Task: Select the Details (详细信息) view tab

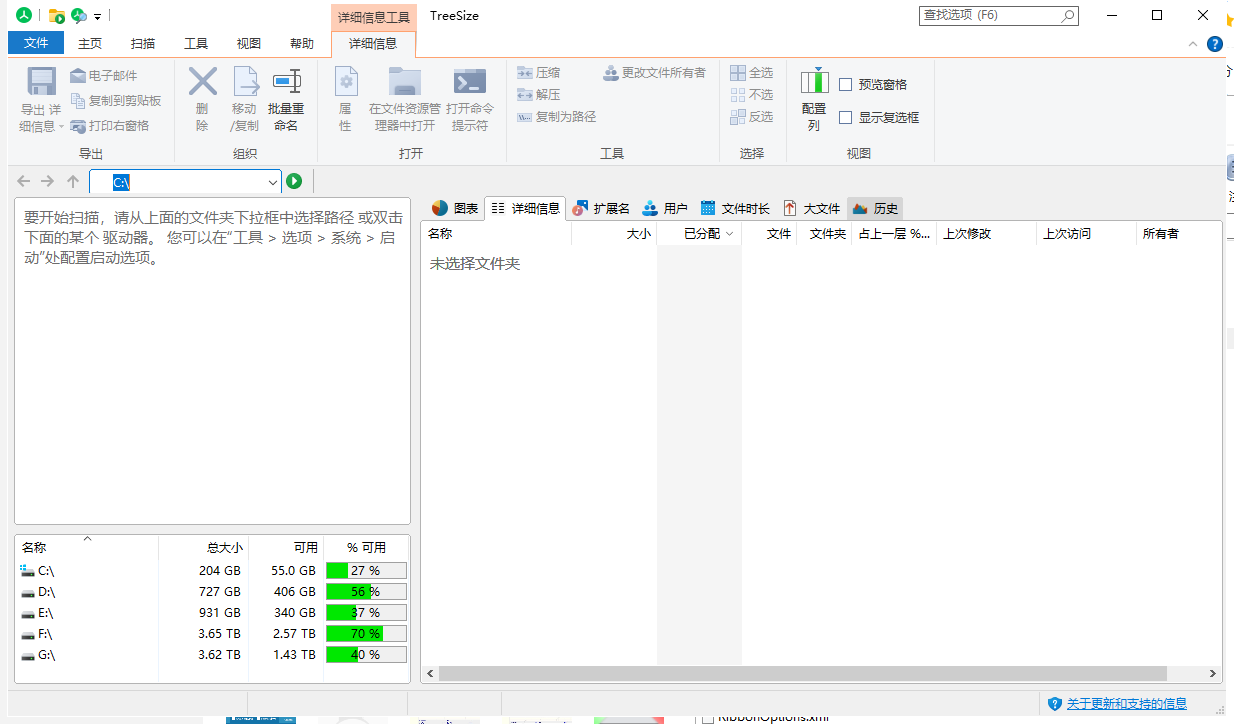Action: pos(526,208)
